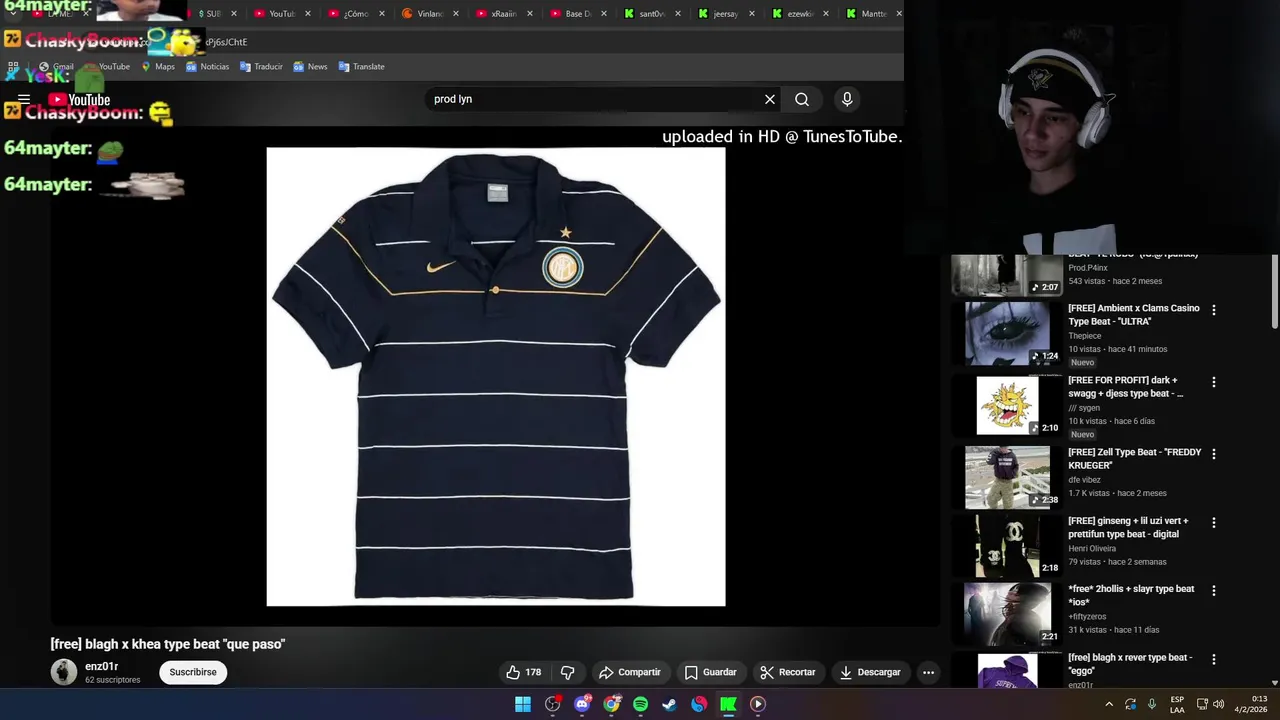Screen dimensions: 1280x720
Task: Open options for 2hollis x slayr video
Action: click(x=1214, y=591)
